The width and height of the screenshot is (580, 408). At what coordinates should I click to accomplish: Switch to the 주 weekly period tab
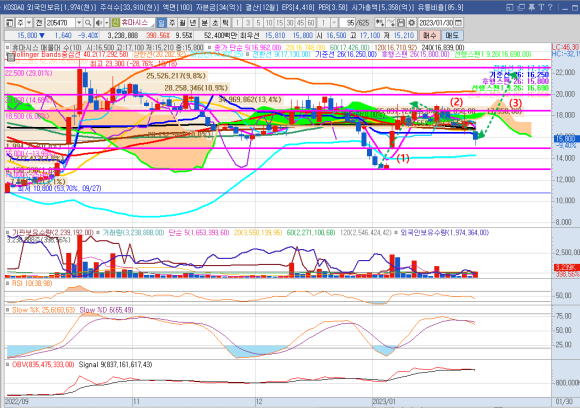tap(172, 23)
